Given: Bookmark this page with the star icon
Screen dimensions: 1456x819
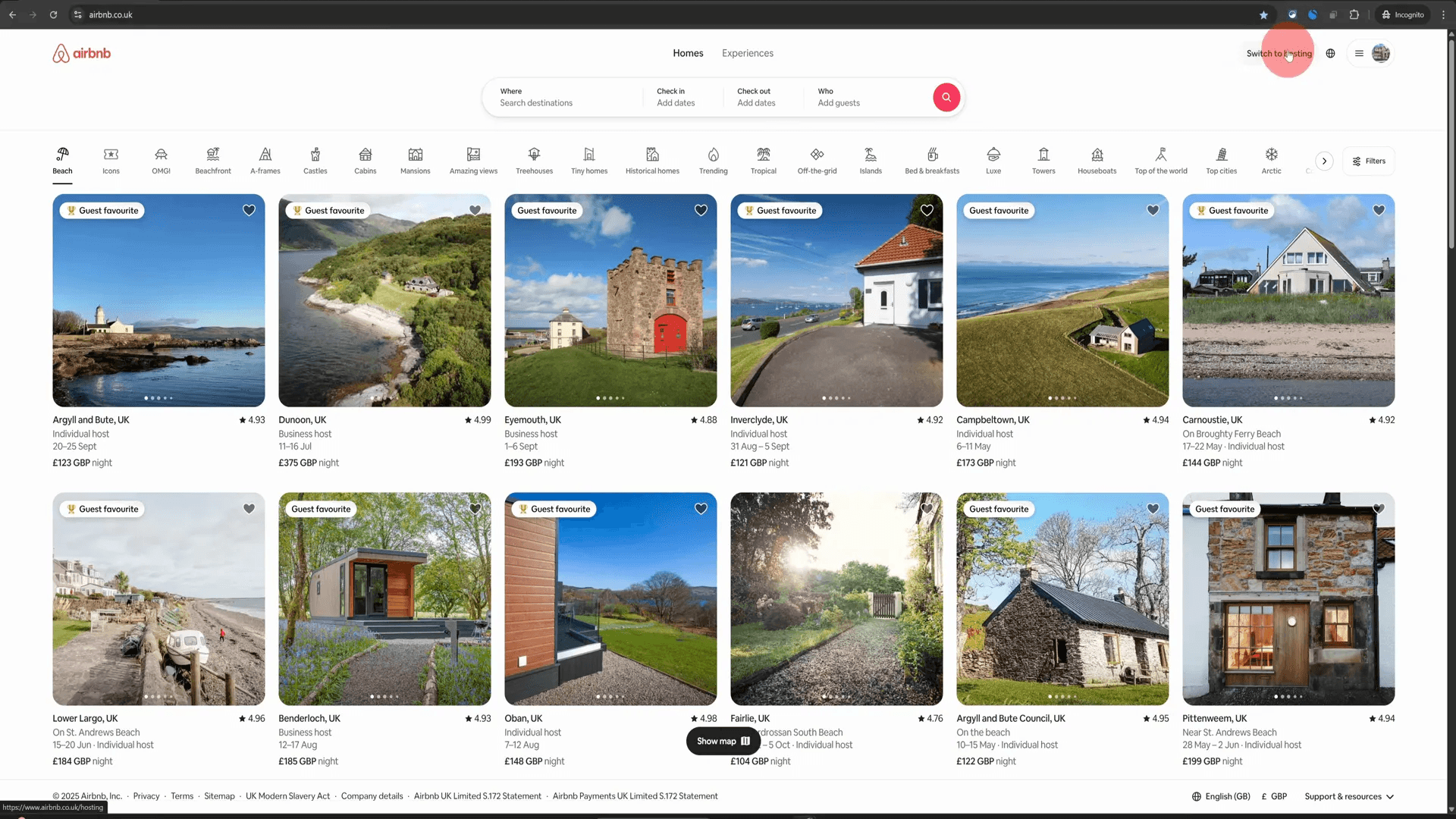Looking at the screenshot, I should click(1263, 14).
